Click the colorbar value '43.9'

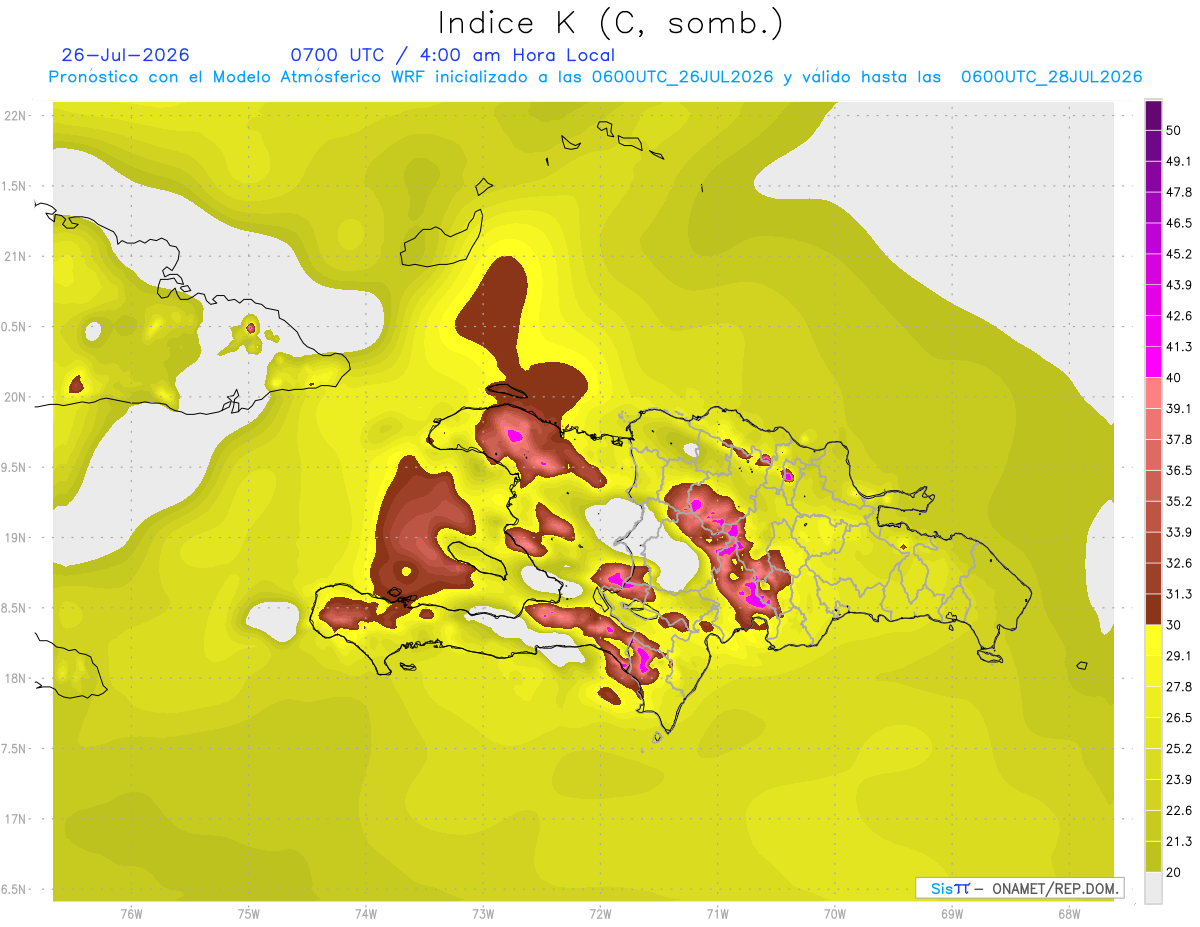1178,285
